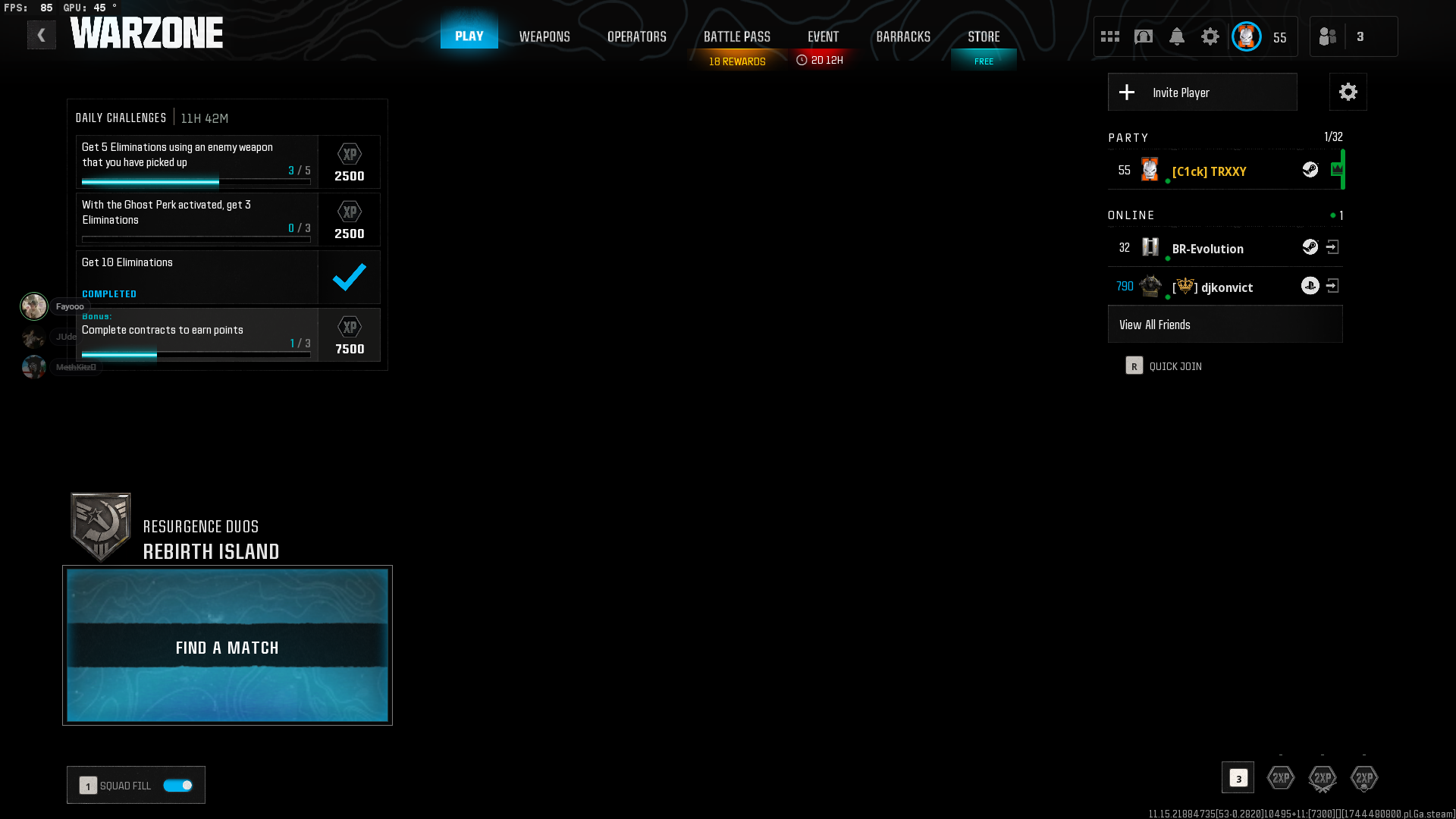Open the headset voice channel icon

pyautogui.click(x=1144, y=36)
